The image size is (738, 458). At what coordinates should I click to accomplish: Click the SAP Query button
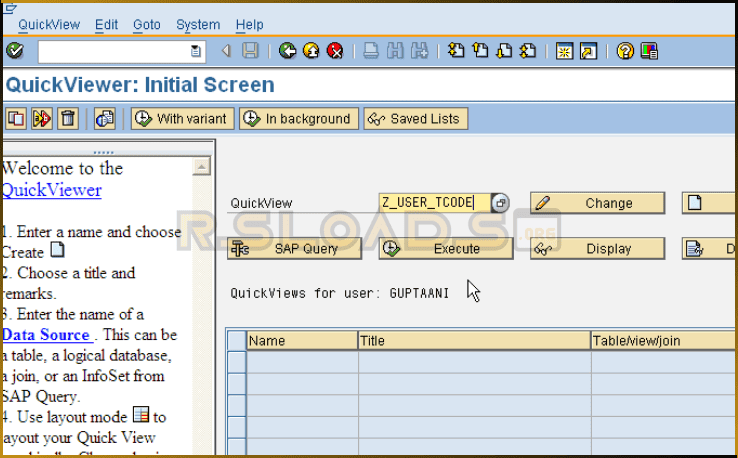[x=294, y=248]
